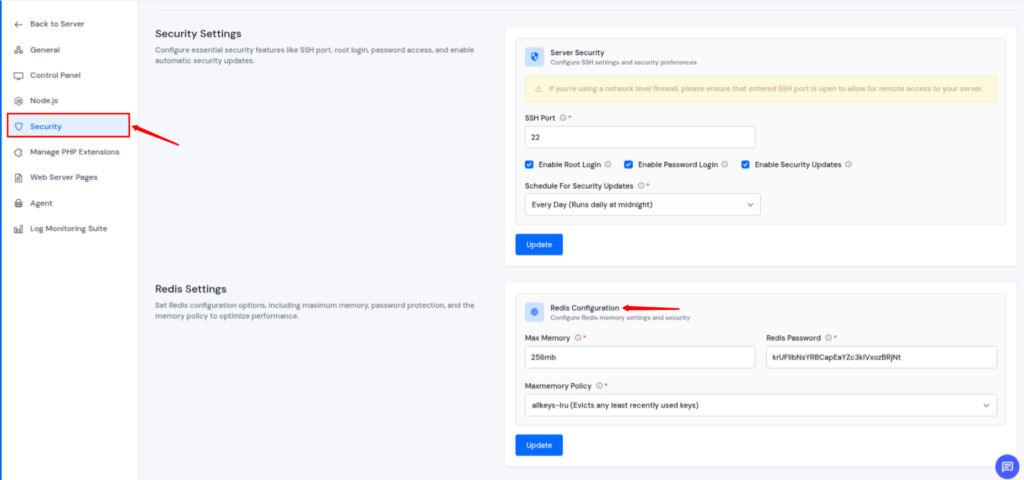The height and width of the screenshot is (480, 1024).
Task: Open the Manage PHP Extensions menu item
Action: point(74,152)
